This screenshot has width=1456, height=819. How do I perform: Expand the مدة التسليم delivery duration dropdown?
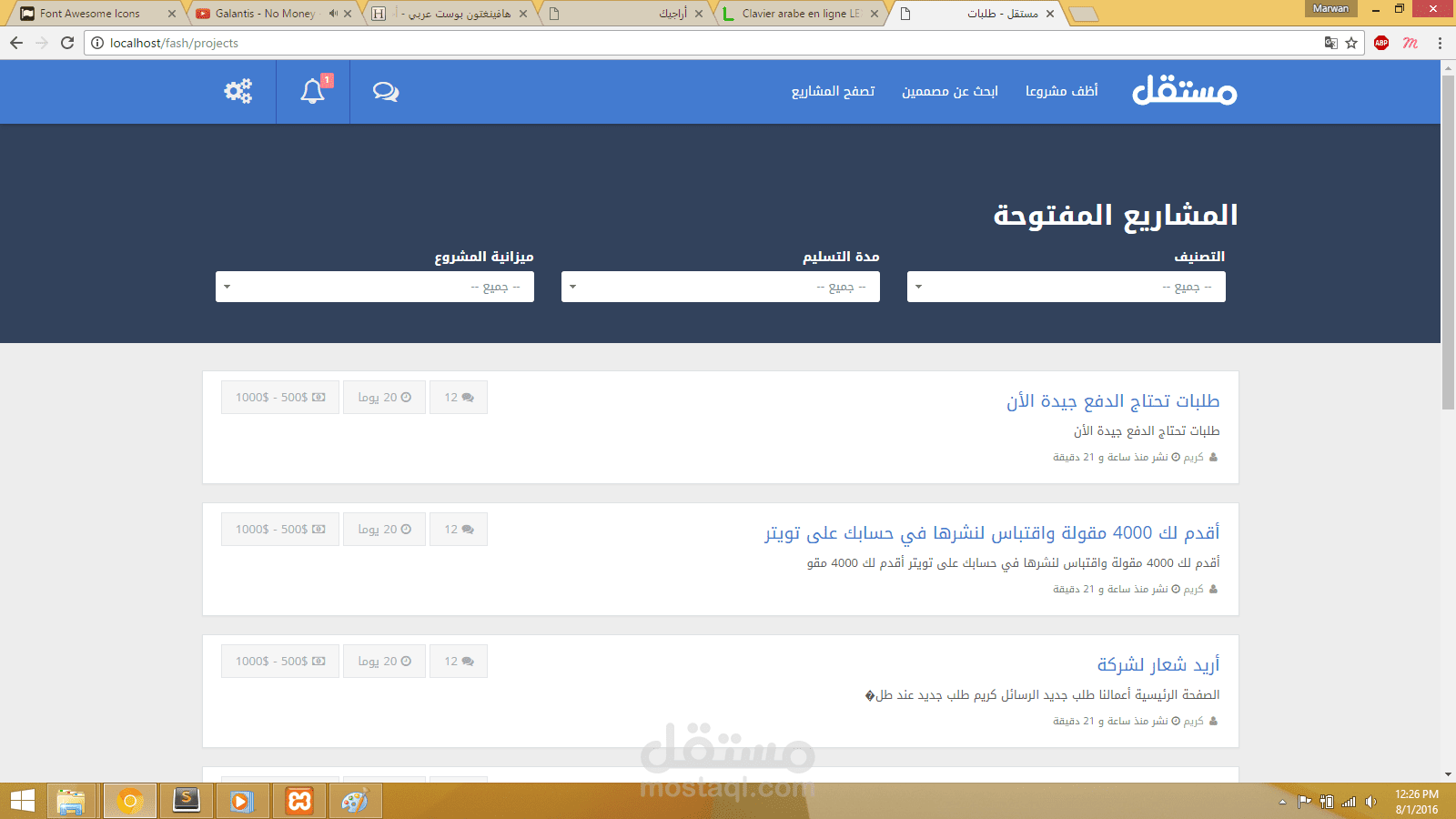pyautogui.click(x=721, y=287)
